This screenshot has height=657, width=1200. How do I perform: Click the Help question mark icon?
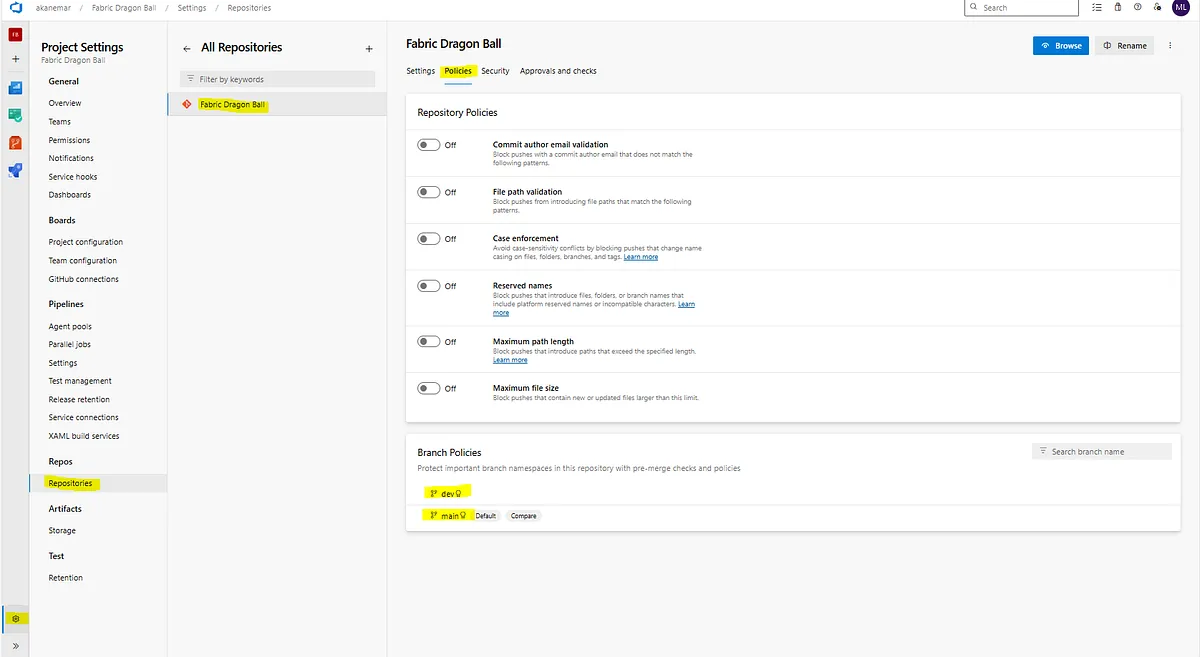pos(1137,7)
